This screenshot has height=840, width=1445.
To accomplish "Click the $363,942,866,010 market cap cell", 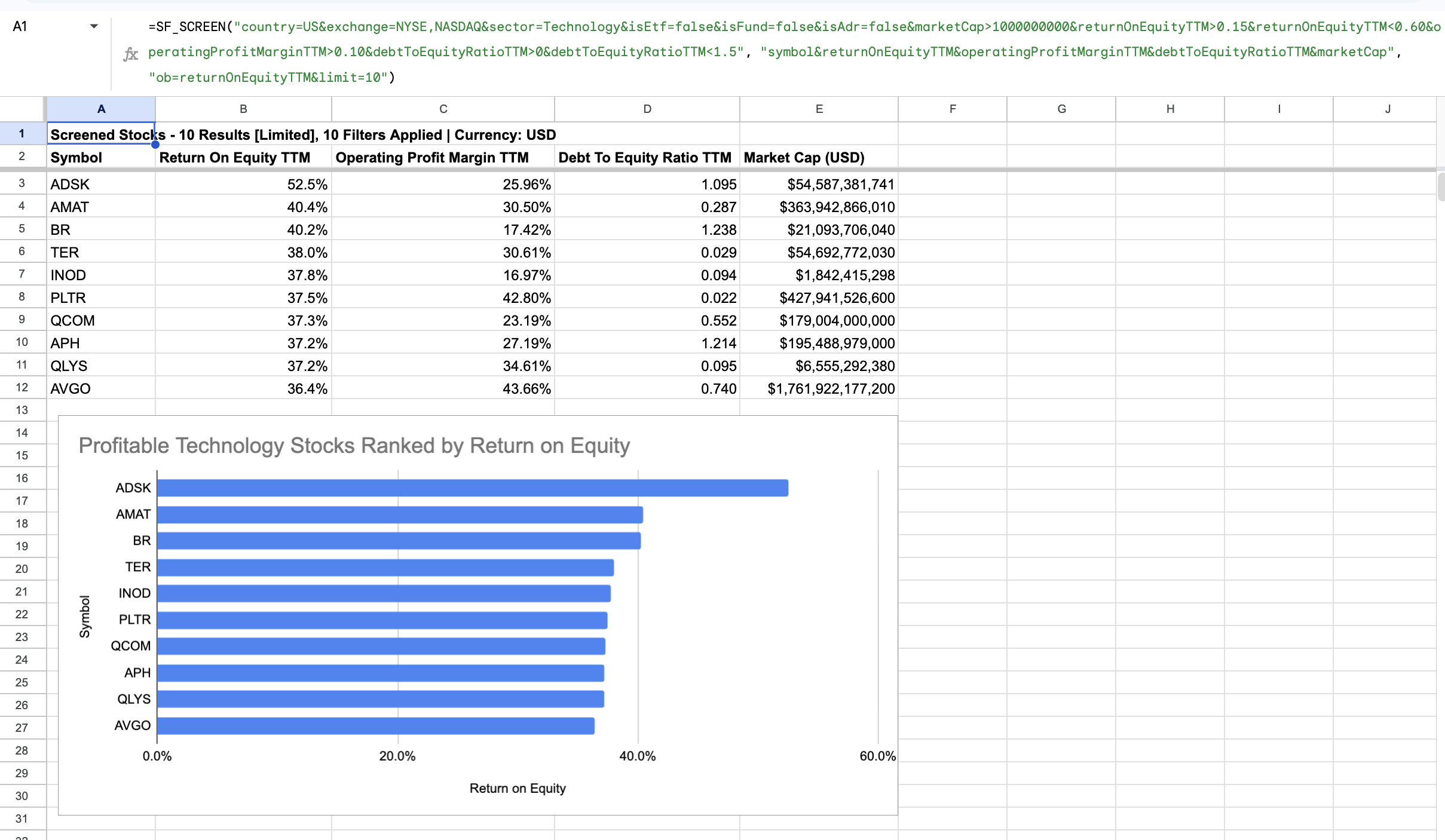I will click(x=819, y=207).
